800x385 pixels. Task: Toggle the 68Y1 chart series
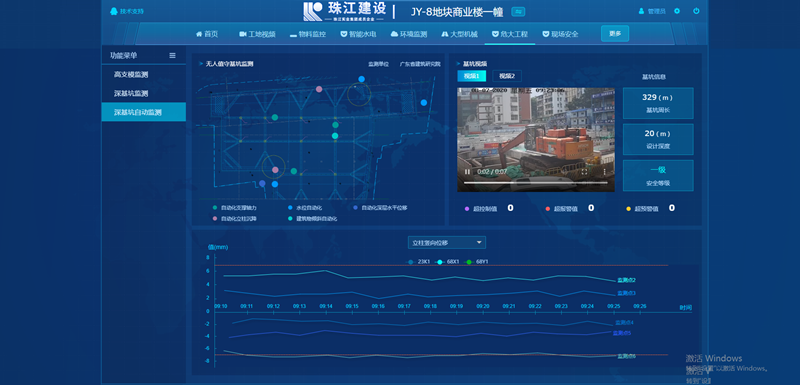click(x=477, y=262)
